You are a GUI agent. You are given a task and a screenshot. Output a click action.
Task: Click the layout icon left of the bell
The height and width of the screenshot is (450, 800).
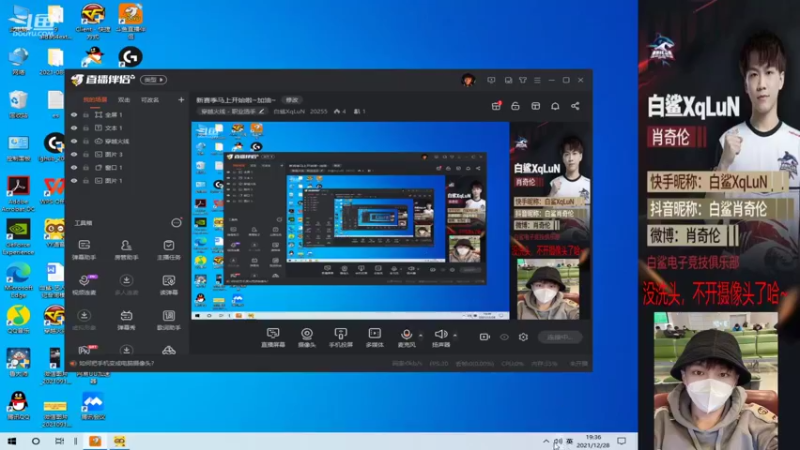[535, 106]
